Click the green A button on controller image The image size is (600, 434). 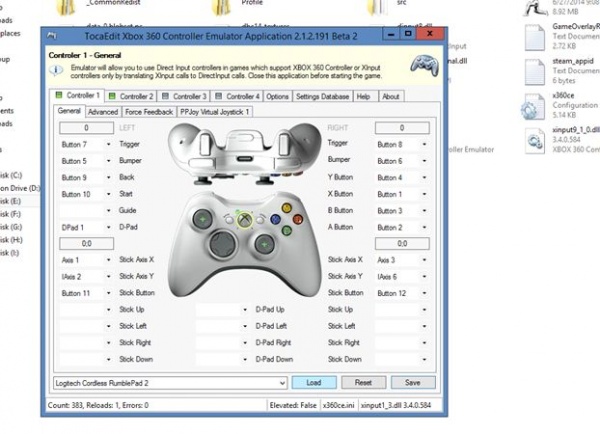click(286, 230)
